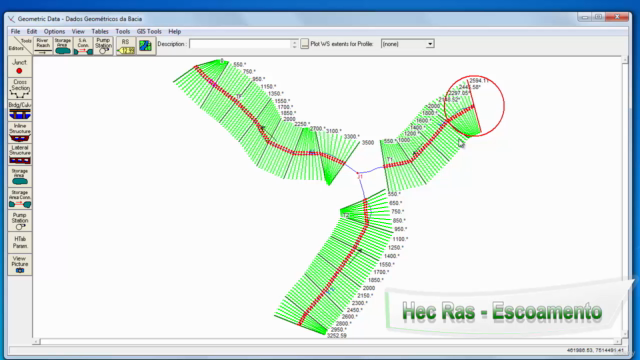
Task: Click cross section label 2800.* on lower reach
Action: (x=344, y=323)
